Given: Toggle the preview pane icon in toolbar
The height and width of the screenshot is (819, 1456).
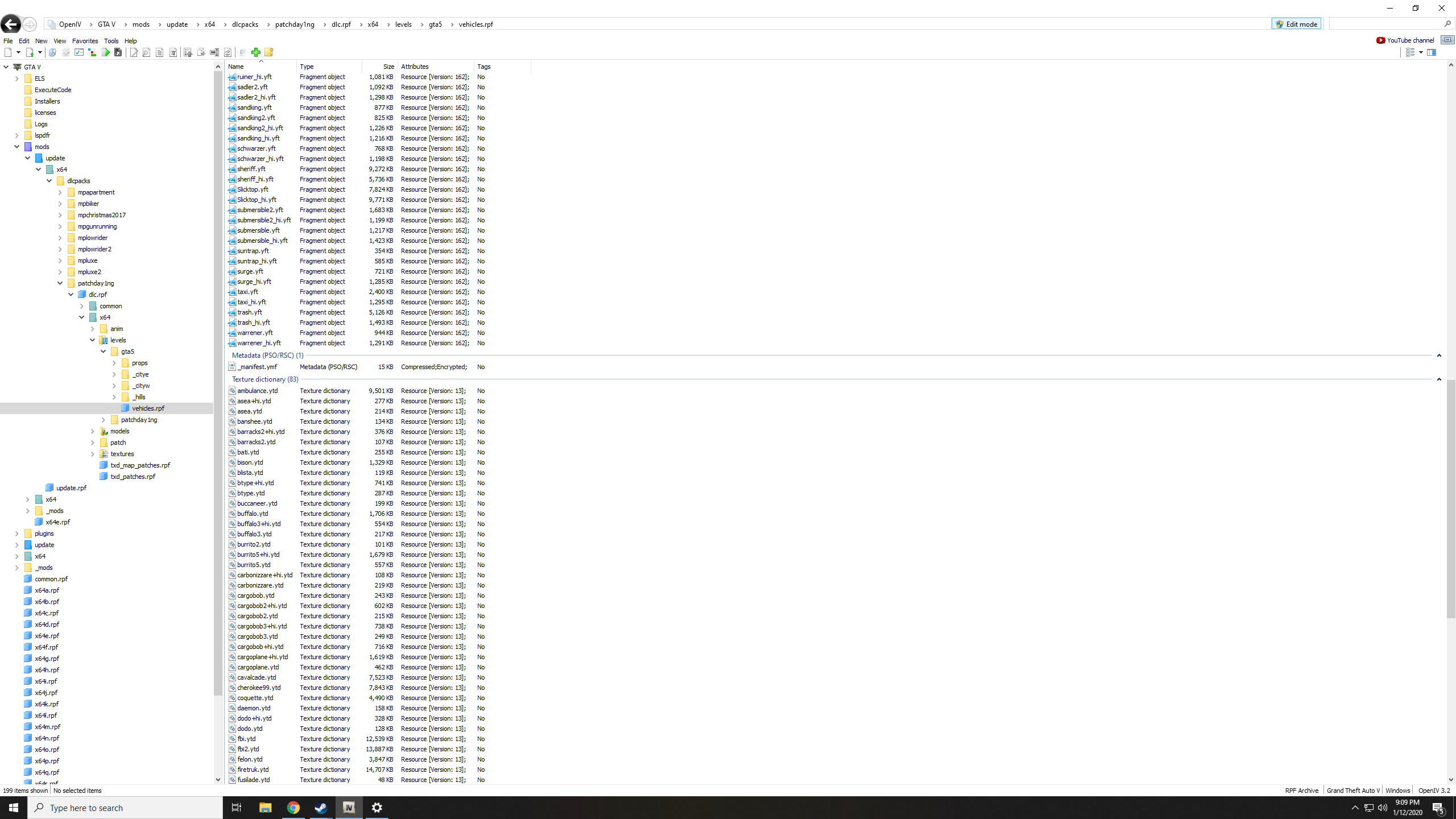Looking at the screenshot, I should (1432, 52).
